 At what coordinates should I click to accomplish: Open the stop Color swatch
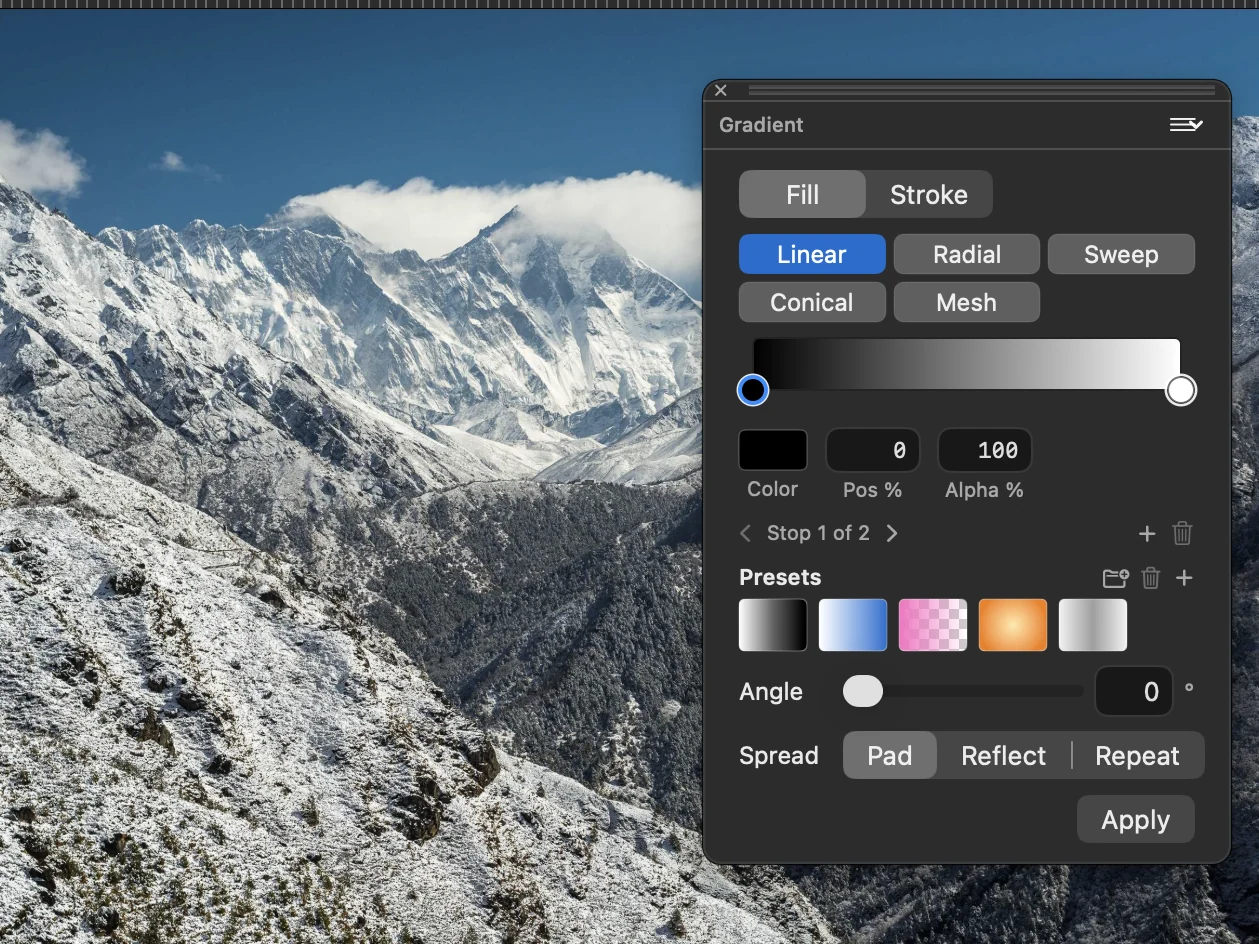point(773,450)
